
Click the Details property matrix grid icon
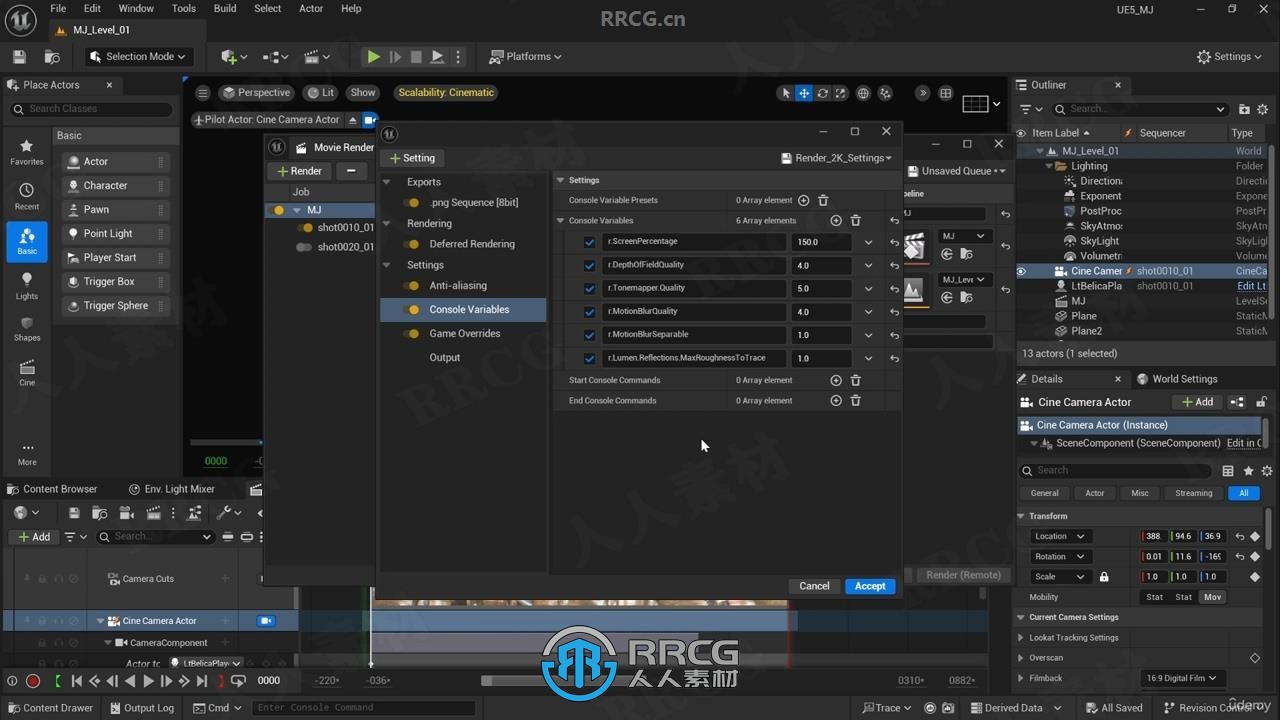(1228, 471)
